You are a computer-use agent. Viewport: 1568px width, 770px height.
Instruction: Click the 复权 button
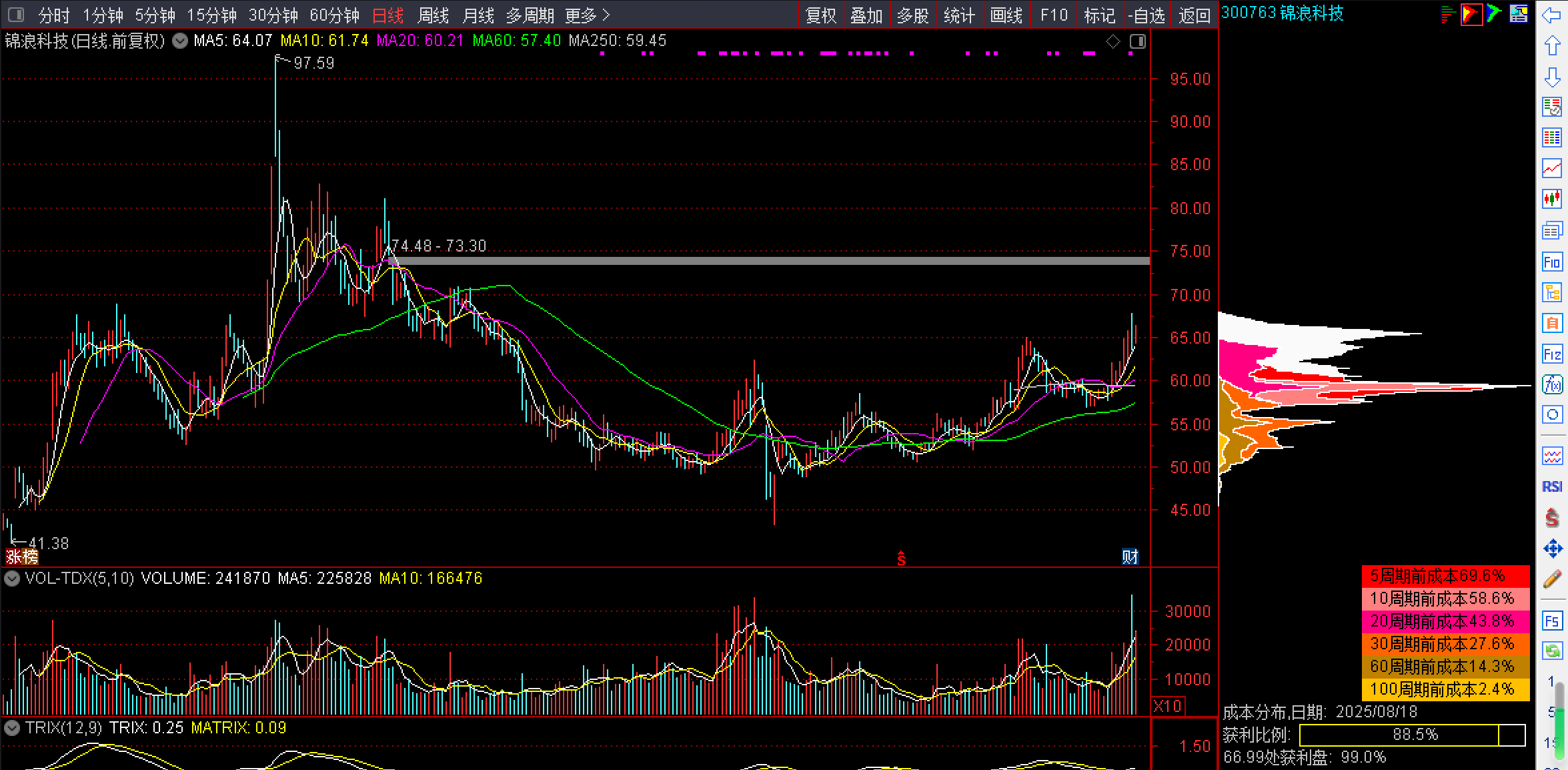821,15
